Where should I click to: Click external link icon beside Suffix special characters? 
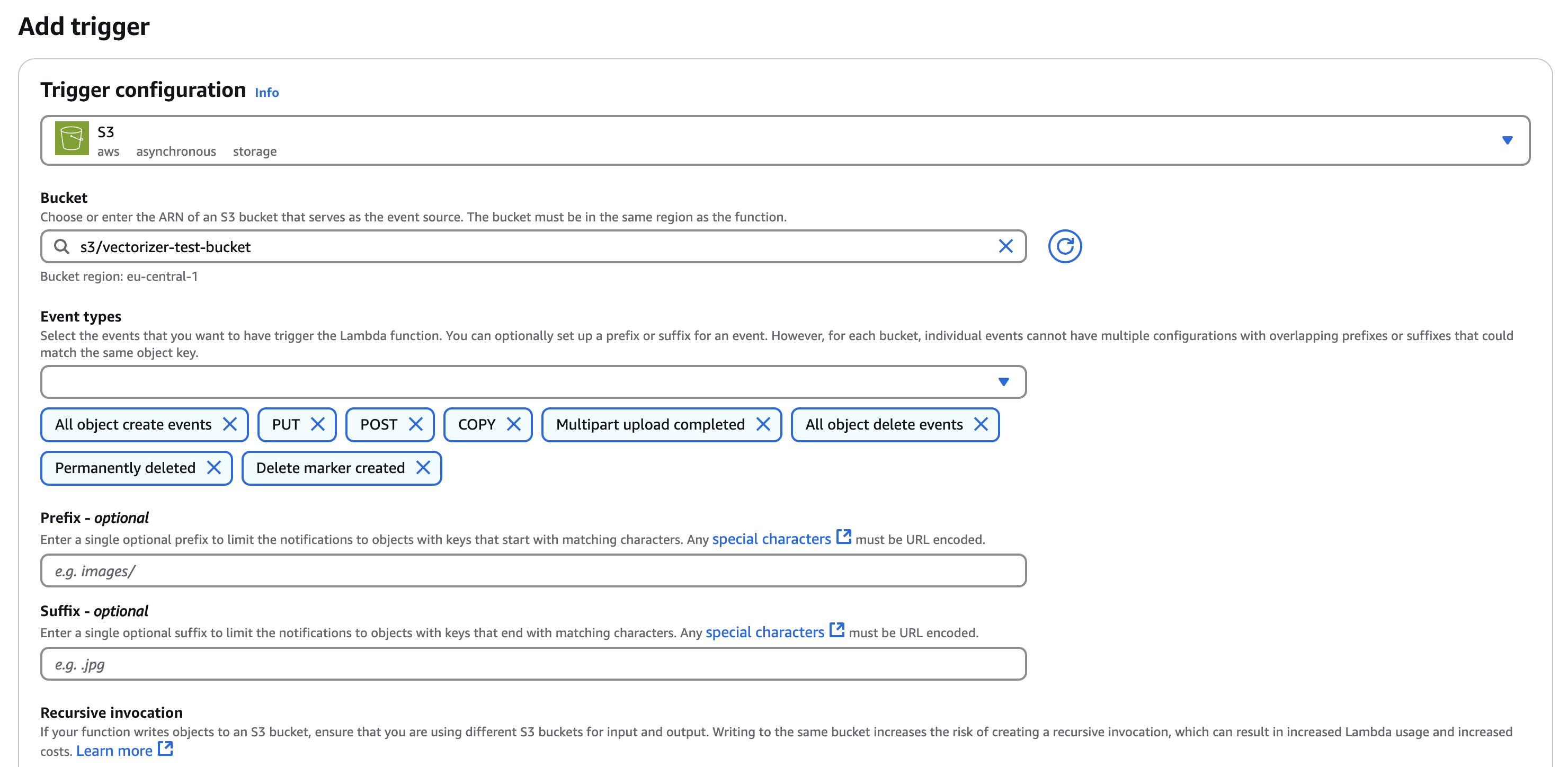coord(837,630)
